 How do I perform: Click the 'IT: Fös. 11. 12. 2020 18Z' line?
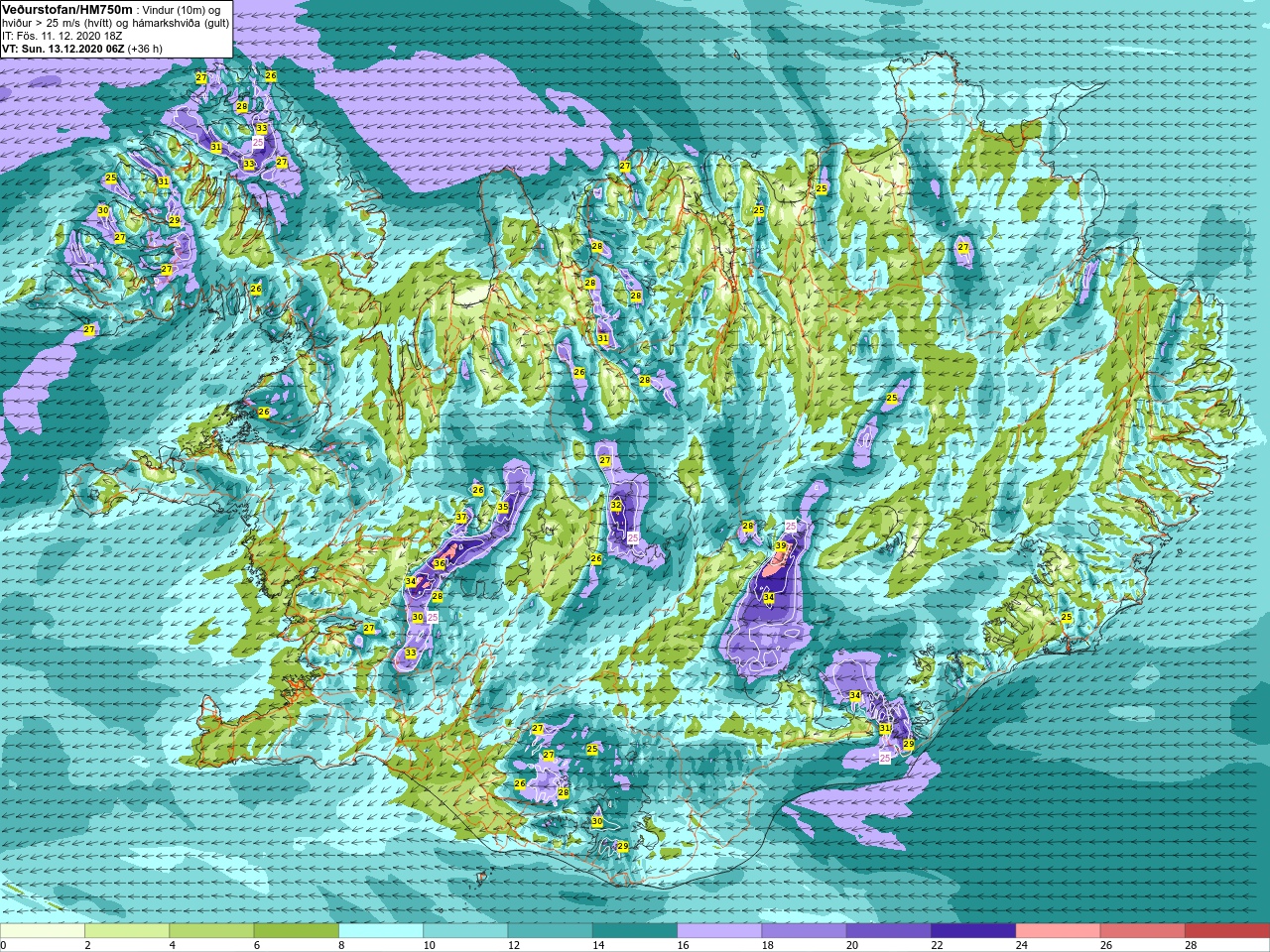63,35
